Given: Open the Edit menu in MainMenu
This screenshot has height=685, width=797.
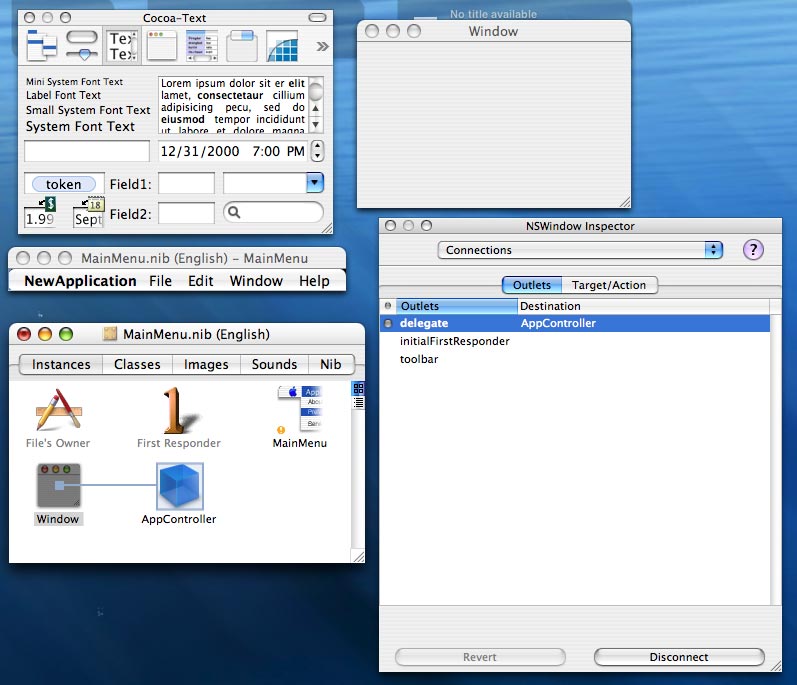Looking at the screenshot, I should (x=200, y=281).
